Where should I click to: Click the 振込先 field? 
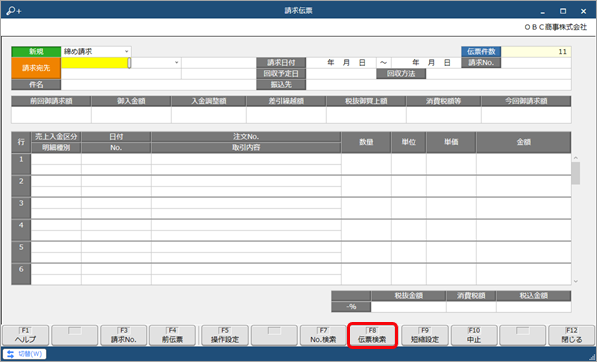439,85
